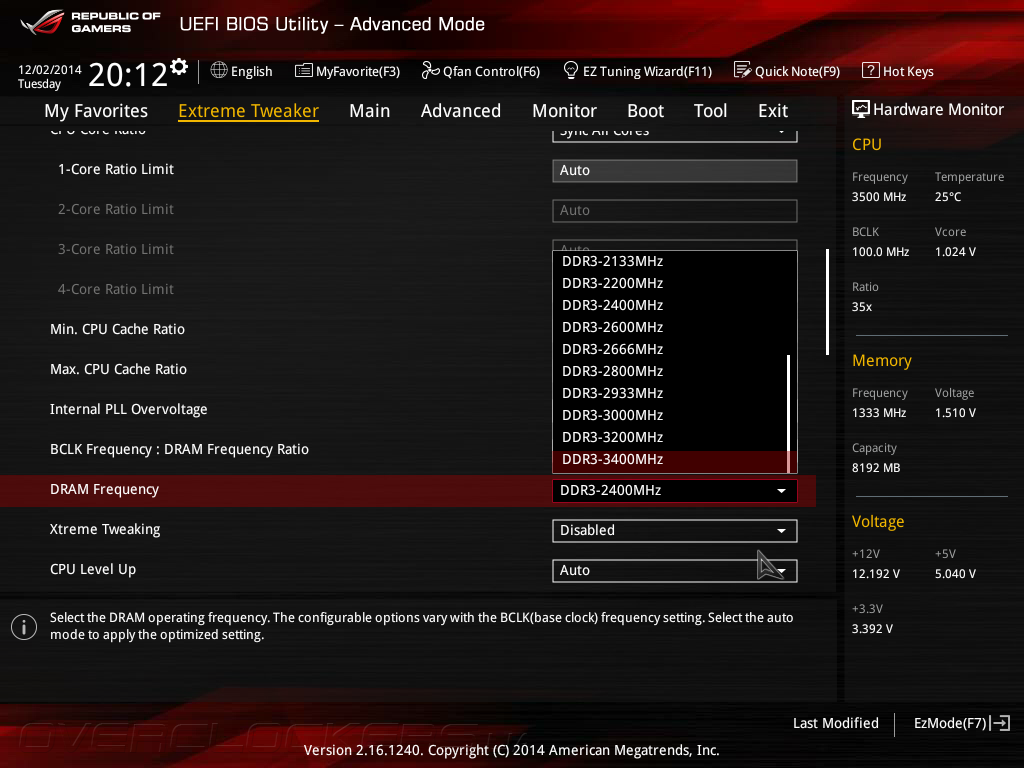1024x768 pixels.
Task: Click the info icon beside help text
Action: pos(24,627)
